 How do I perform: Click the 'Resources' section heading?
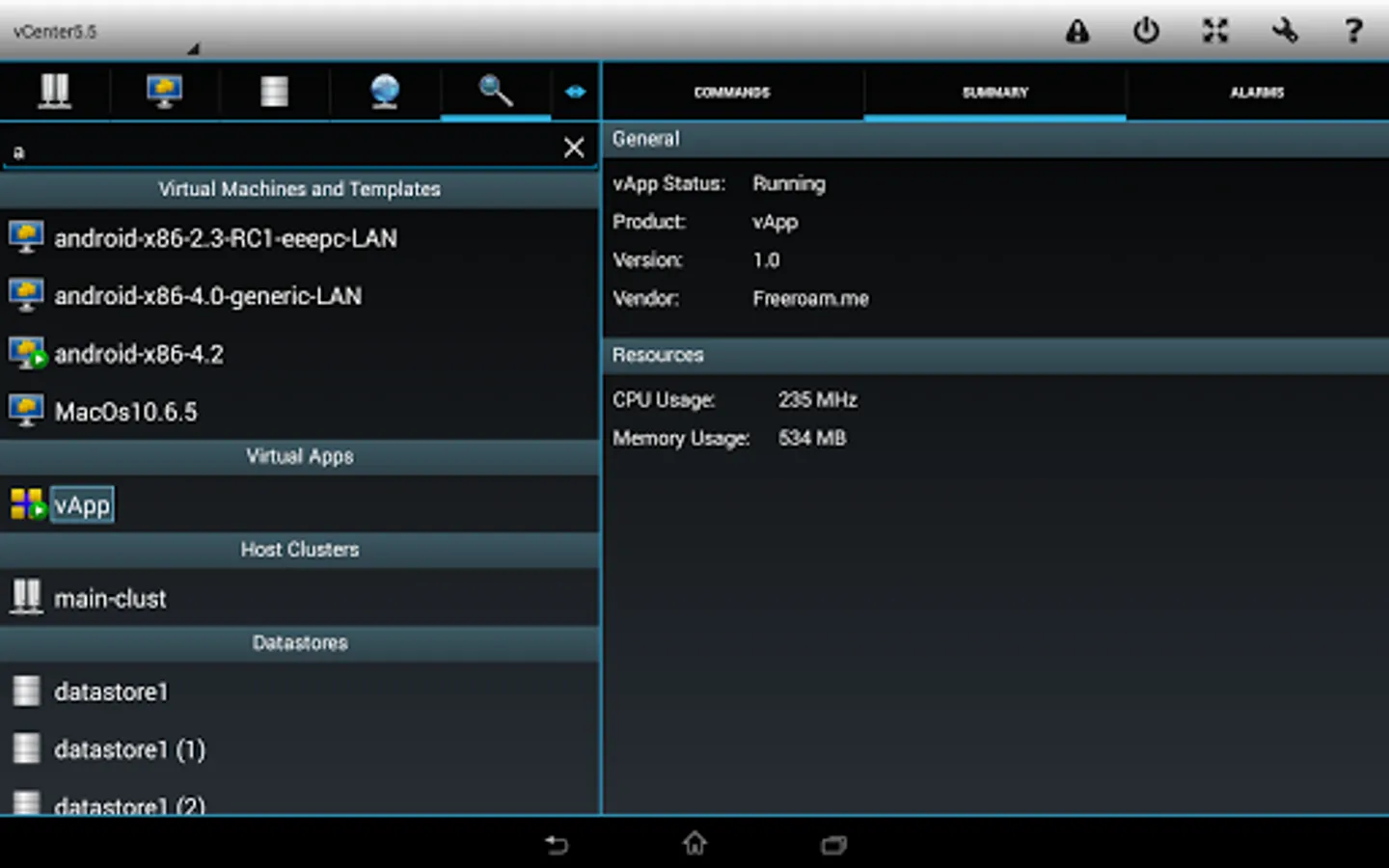coord(658,355)
